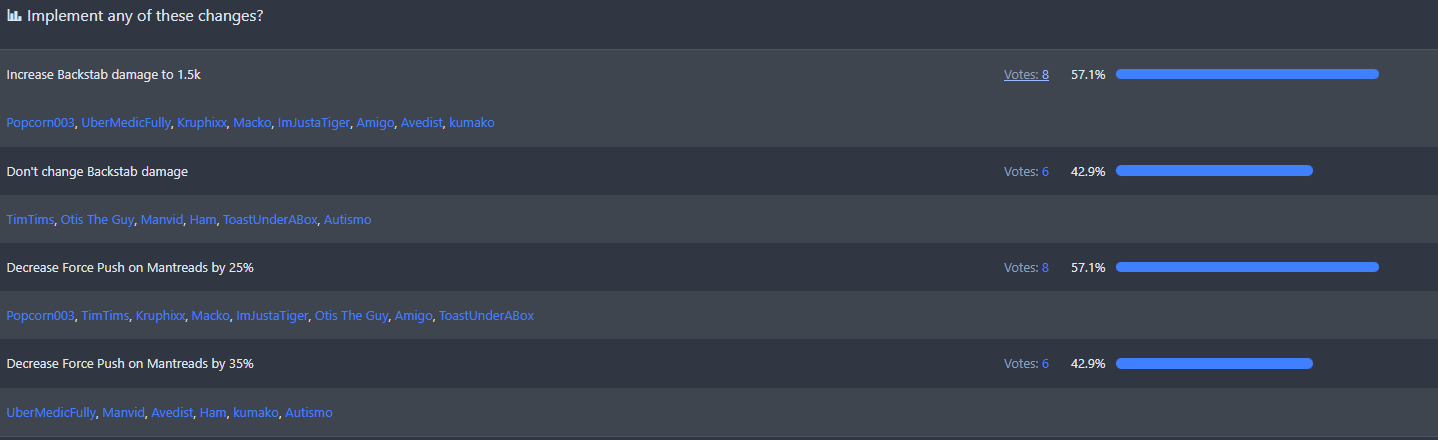Open ToastUnderABox's profile in the 25% Mantreads voters

(x=486, y=316)
